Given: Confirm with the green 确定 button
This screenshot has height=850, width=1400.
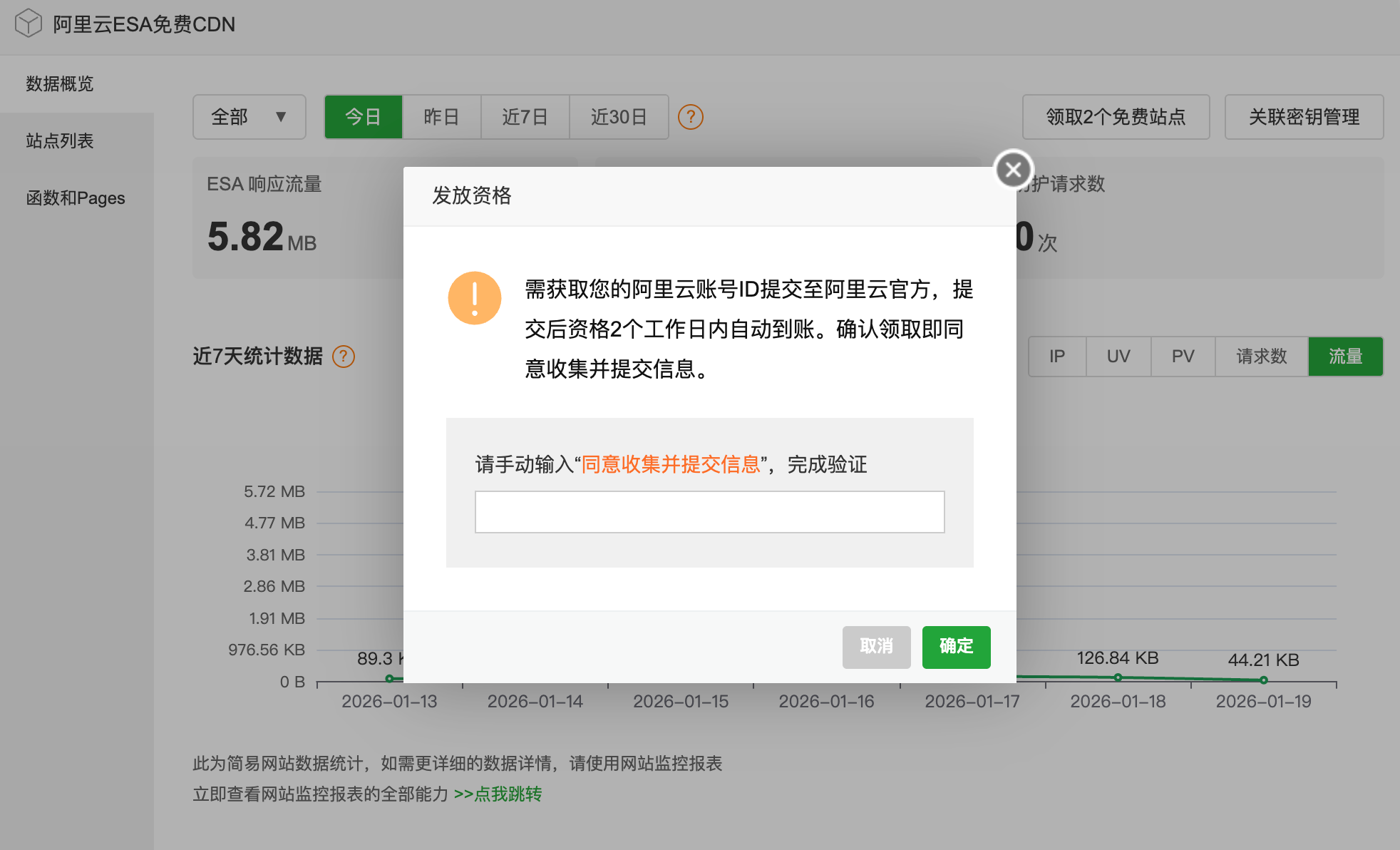Looking at the screenshot, I should (x=957, y=647).
